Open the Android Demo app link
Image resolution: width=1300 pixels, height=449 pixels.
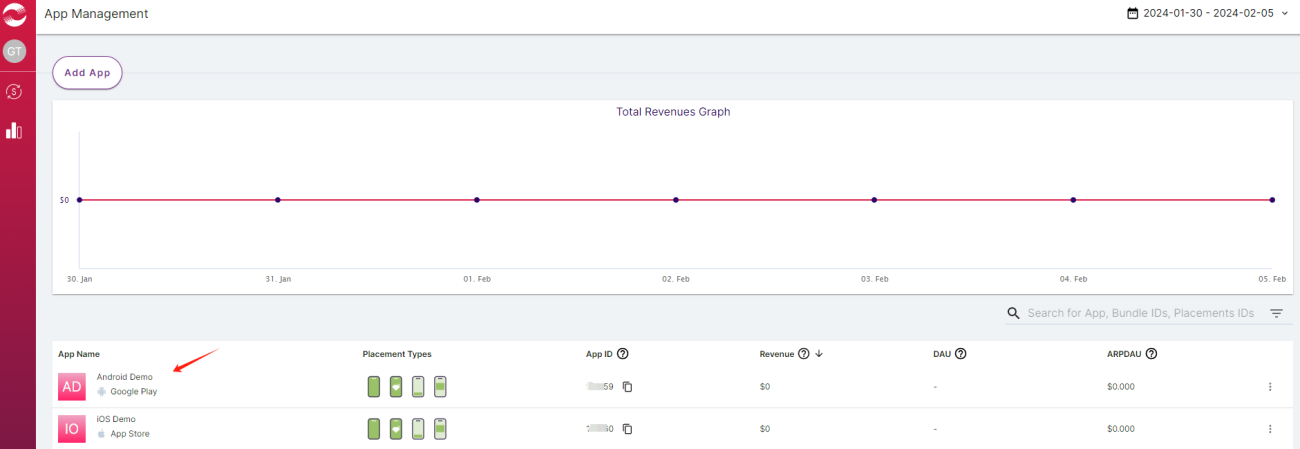[x=124, y=377]
